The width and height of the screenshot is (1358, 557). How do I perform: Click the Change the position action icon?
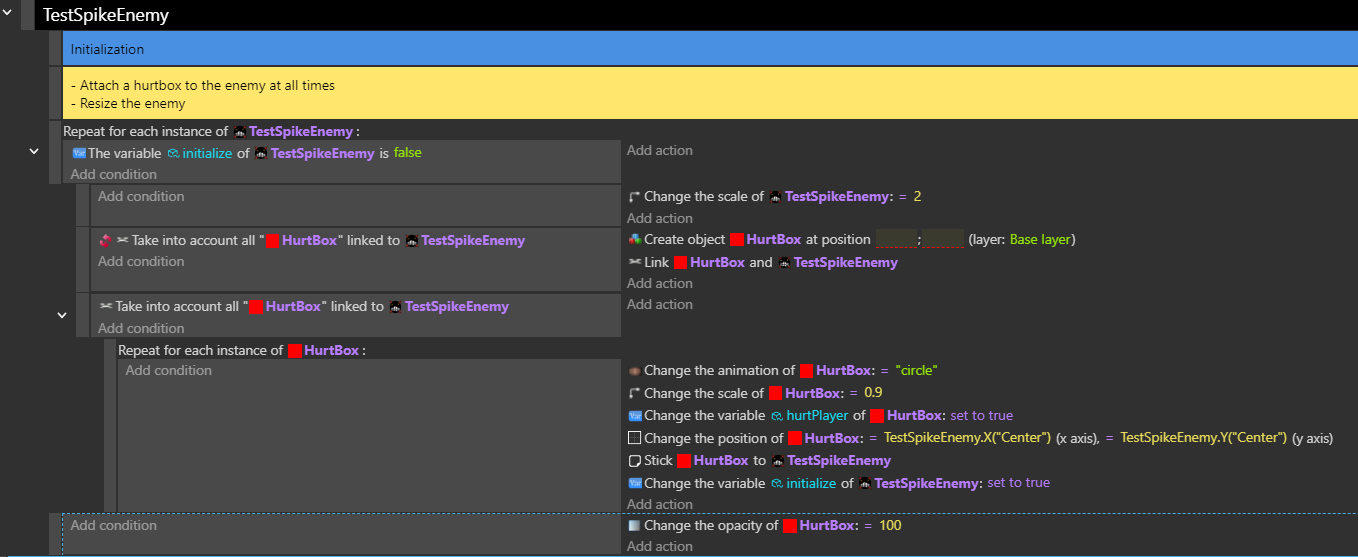[x=634, y=438]
